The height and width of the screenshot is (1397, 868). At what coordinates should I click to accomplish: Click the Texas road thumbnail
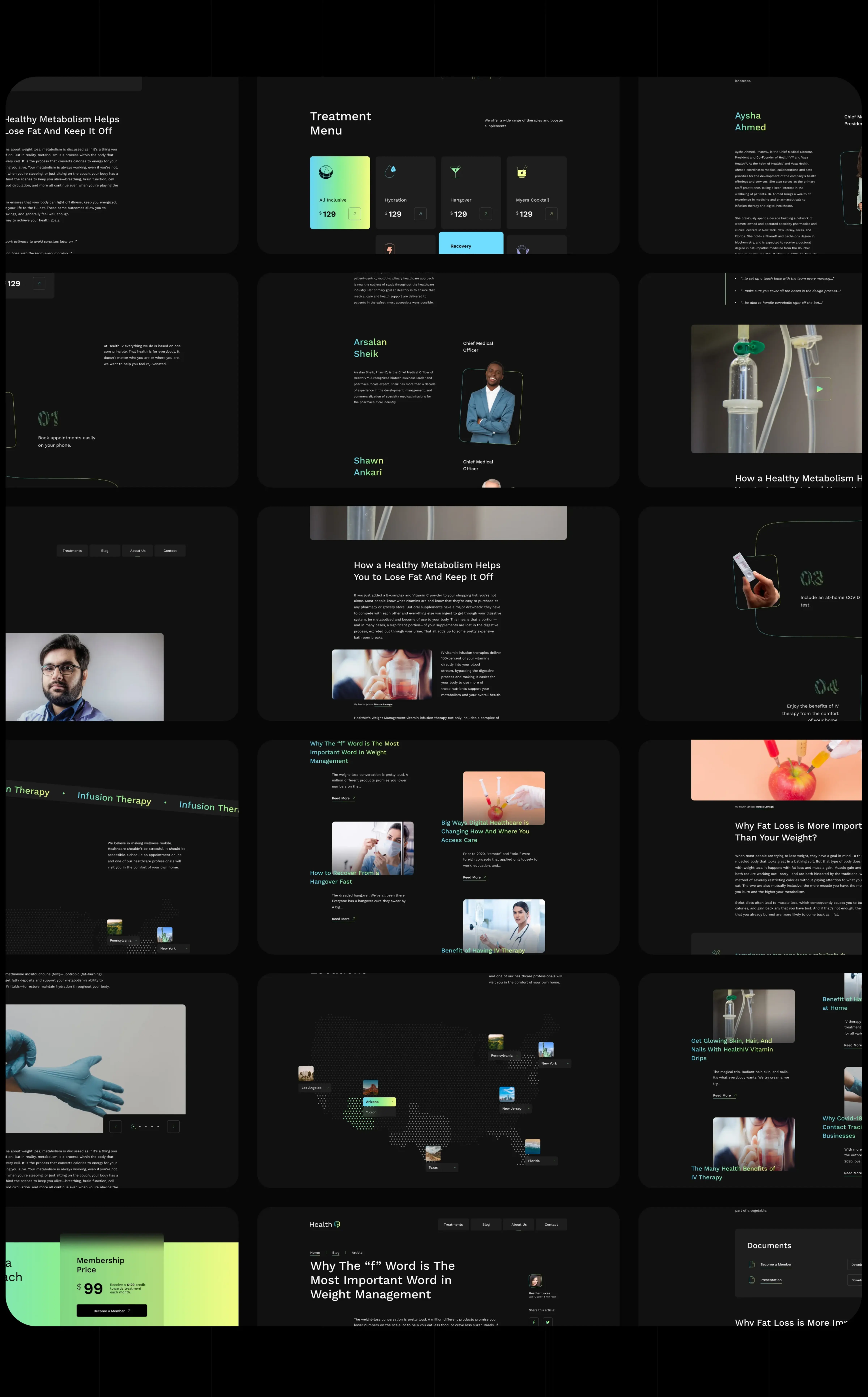tap(433, 1153)
